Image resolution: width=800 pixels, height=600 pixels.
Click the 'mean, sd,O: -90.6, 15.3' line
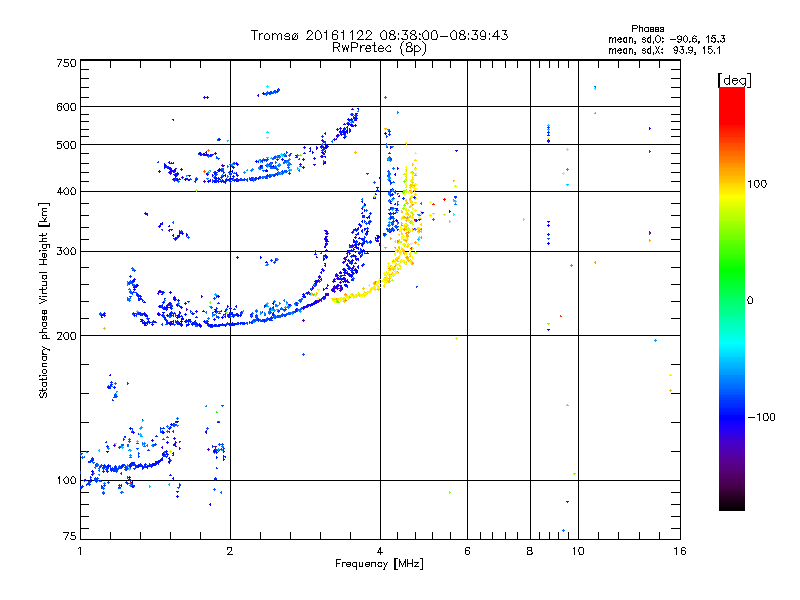[x=666, y=39]
